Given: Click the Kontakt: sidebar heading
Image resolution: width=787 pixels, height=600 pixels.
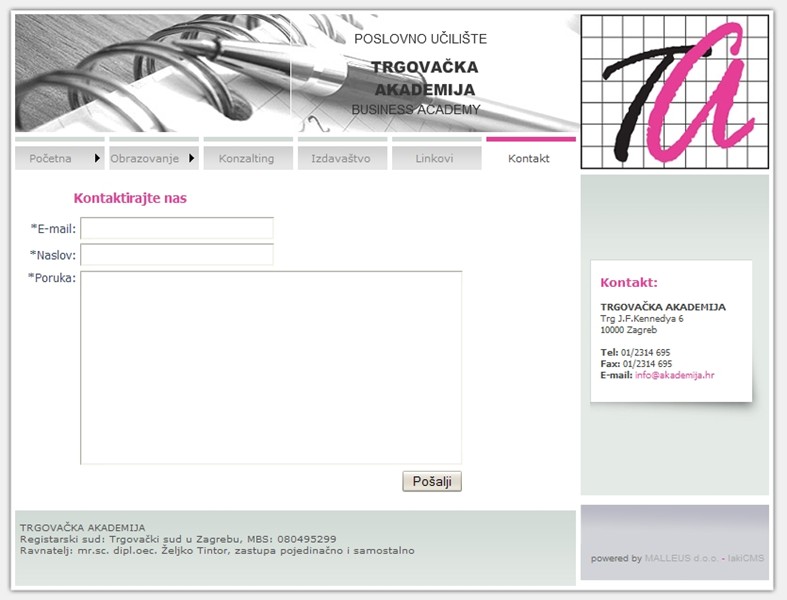Looking at the screenshot, I should point(628,282).
